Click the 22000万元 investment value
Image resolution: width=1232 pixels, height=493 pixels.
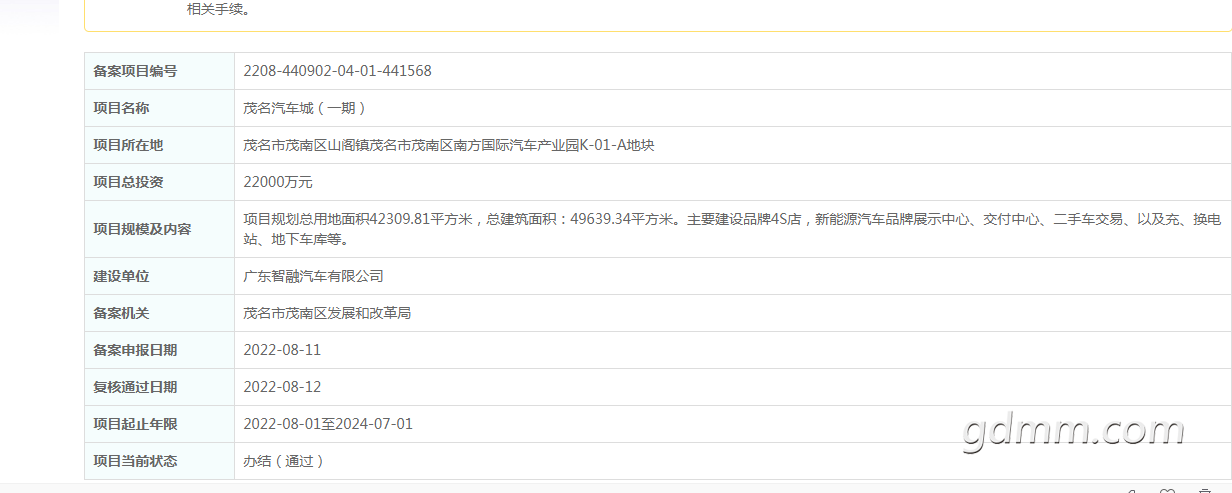[x=278, y=182]
